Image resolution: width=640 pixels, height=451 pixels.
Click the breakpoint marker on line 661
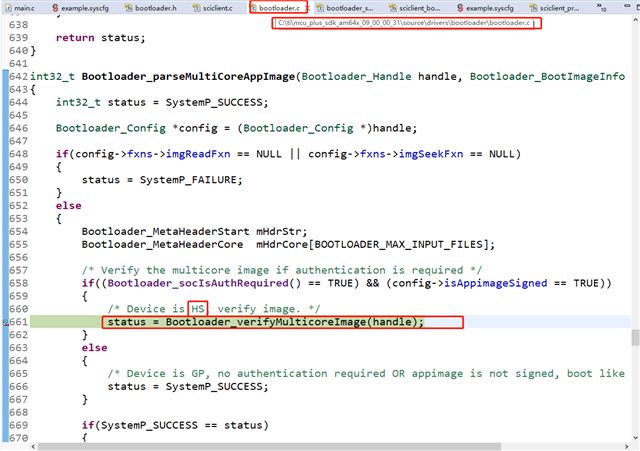point(5,322)
